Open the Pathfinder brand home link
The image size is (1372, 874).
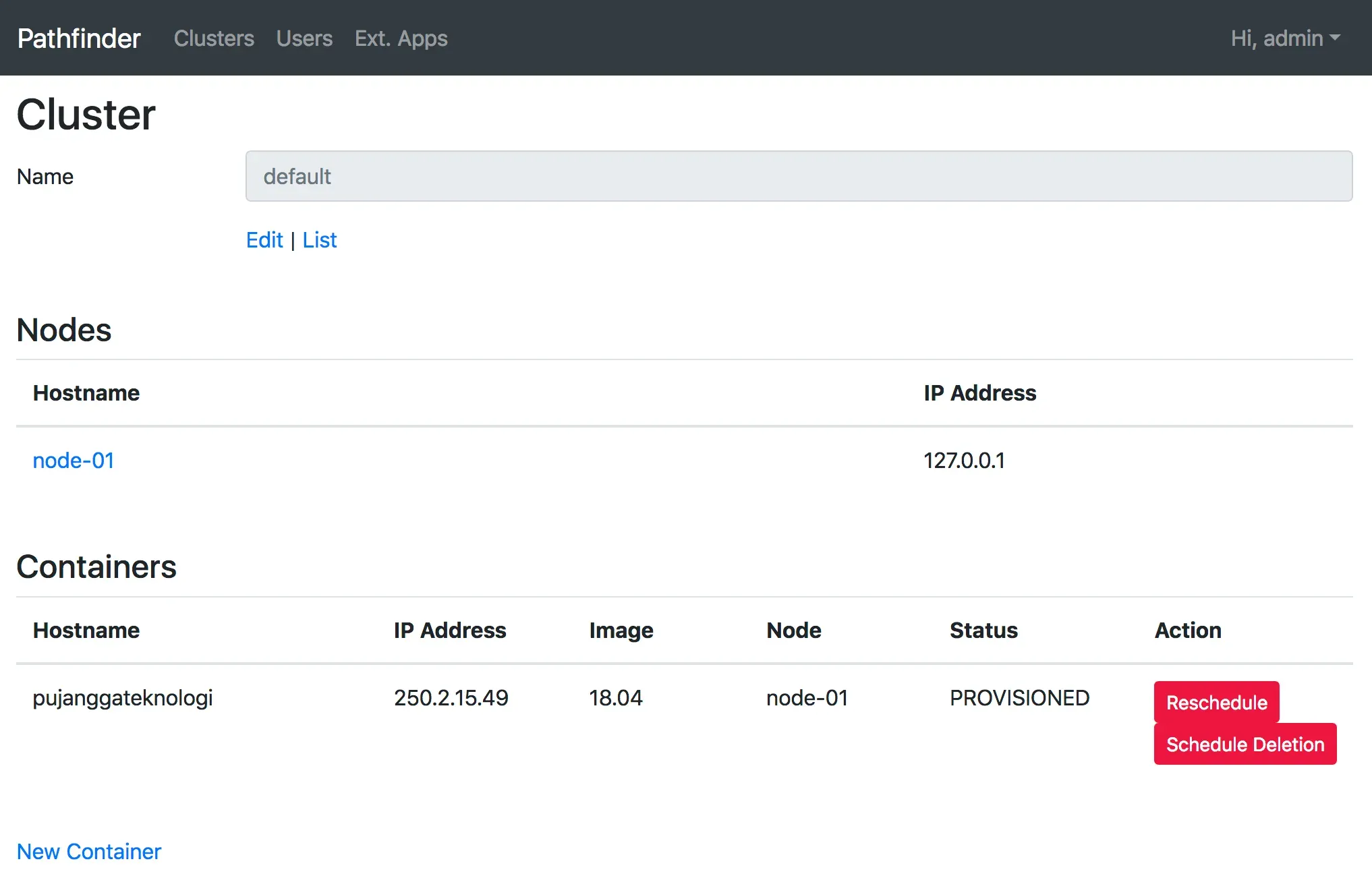(x=79, y=38)
